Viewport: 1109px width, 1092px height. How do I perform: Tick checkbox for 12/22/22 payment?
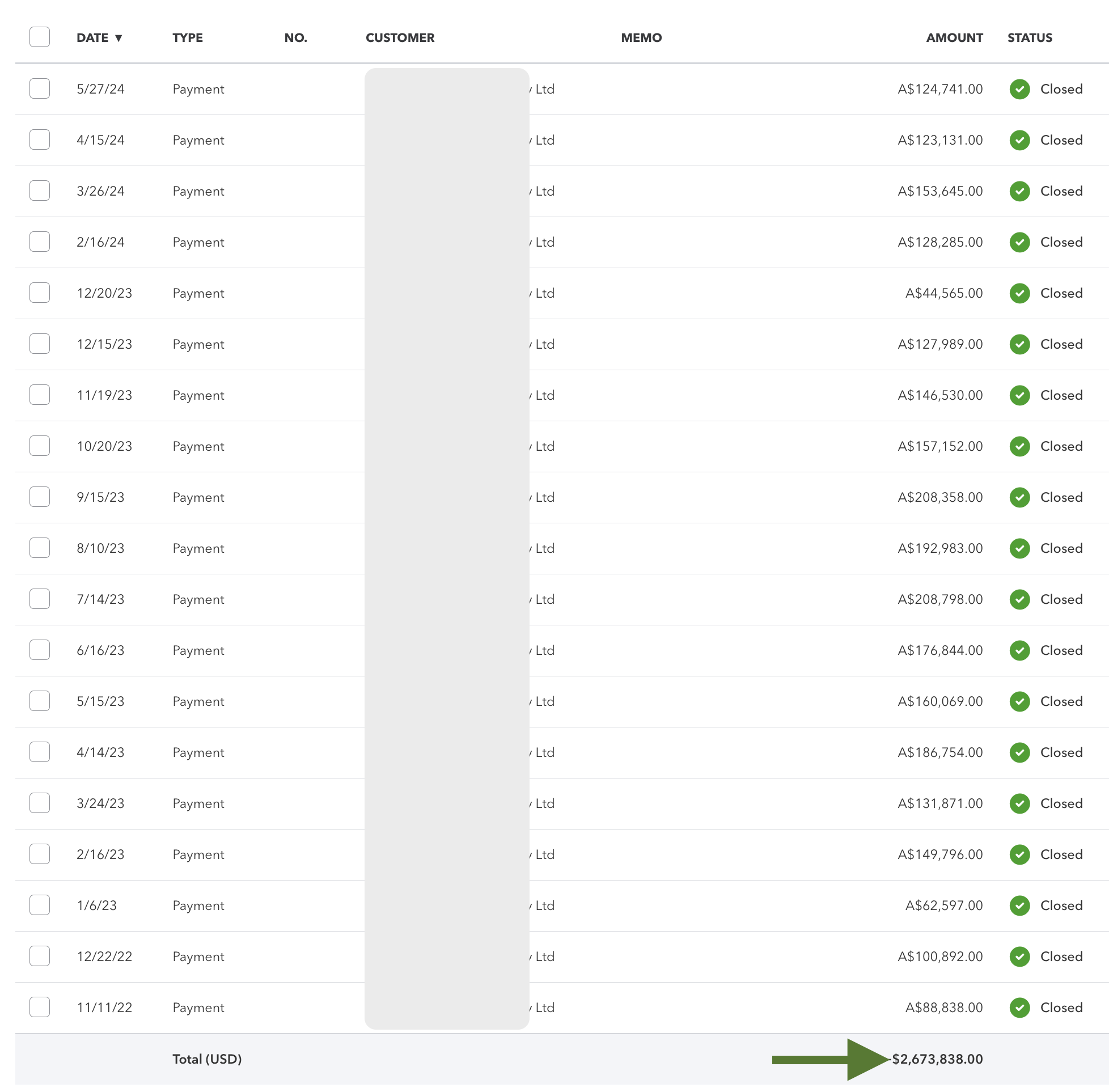pyautogui.click(x=40, y=955)
